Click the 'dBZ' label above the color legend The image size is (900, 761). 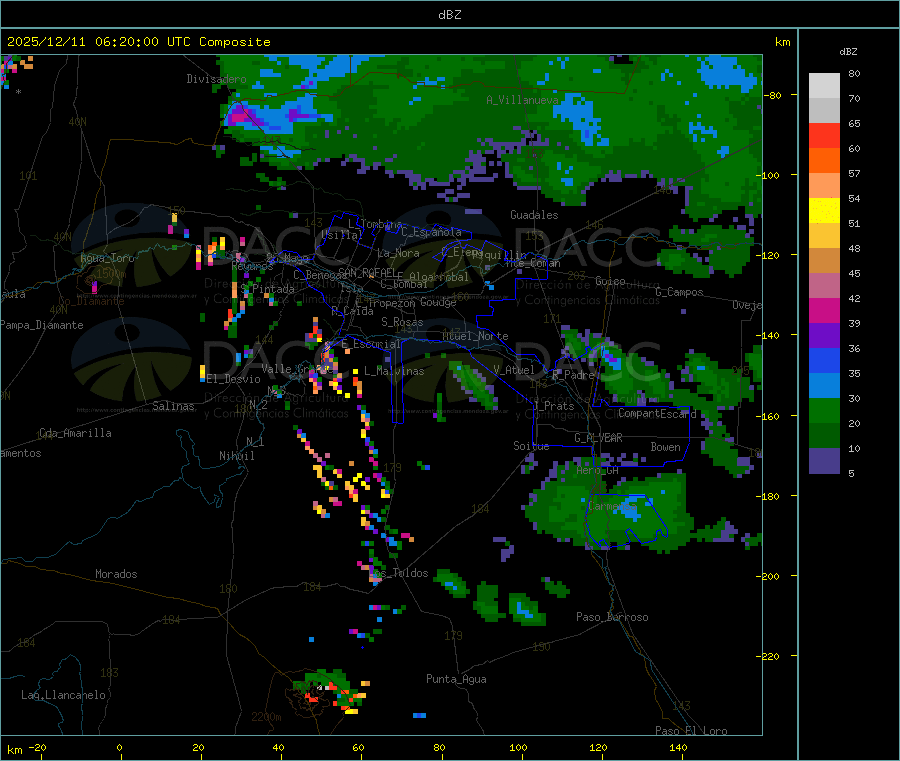point(848,52)
